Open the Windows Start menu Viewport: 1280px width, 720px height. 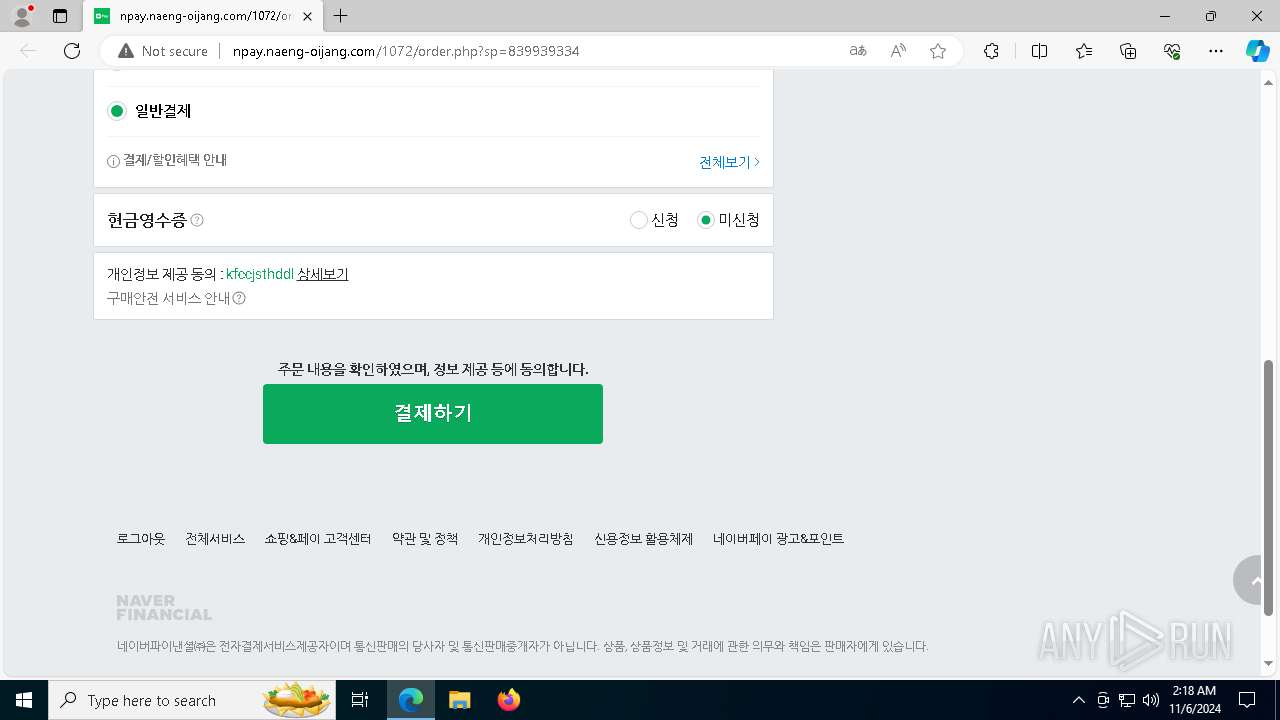point(24,700)
